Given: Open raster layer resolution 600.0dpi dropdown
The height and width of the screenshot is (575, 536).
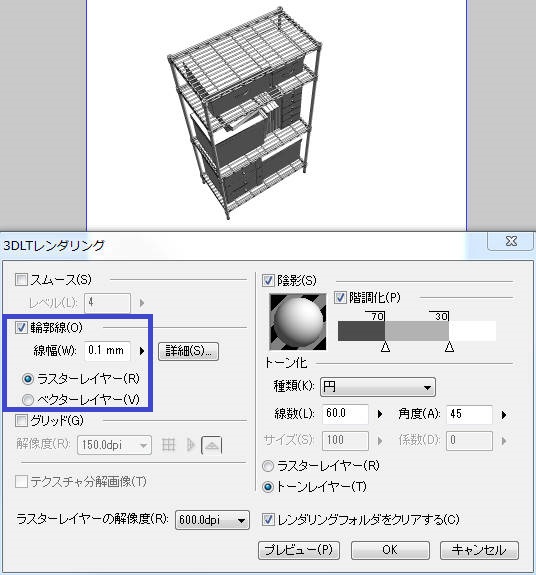Looking at the screenshot, I should (212, 520).
